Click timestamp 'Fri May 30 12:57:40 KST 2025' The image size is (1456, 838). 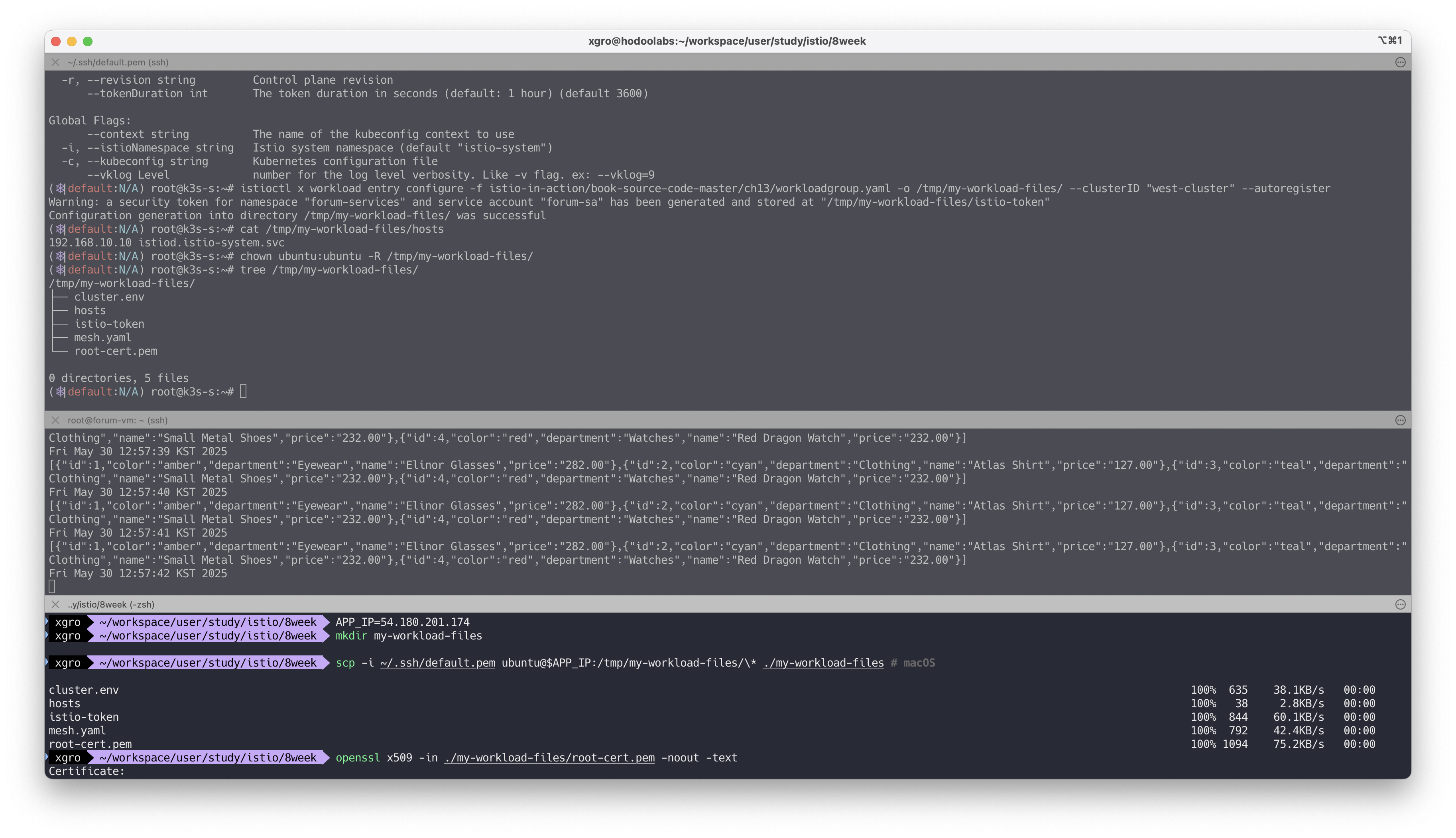click(138, 492)
